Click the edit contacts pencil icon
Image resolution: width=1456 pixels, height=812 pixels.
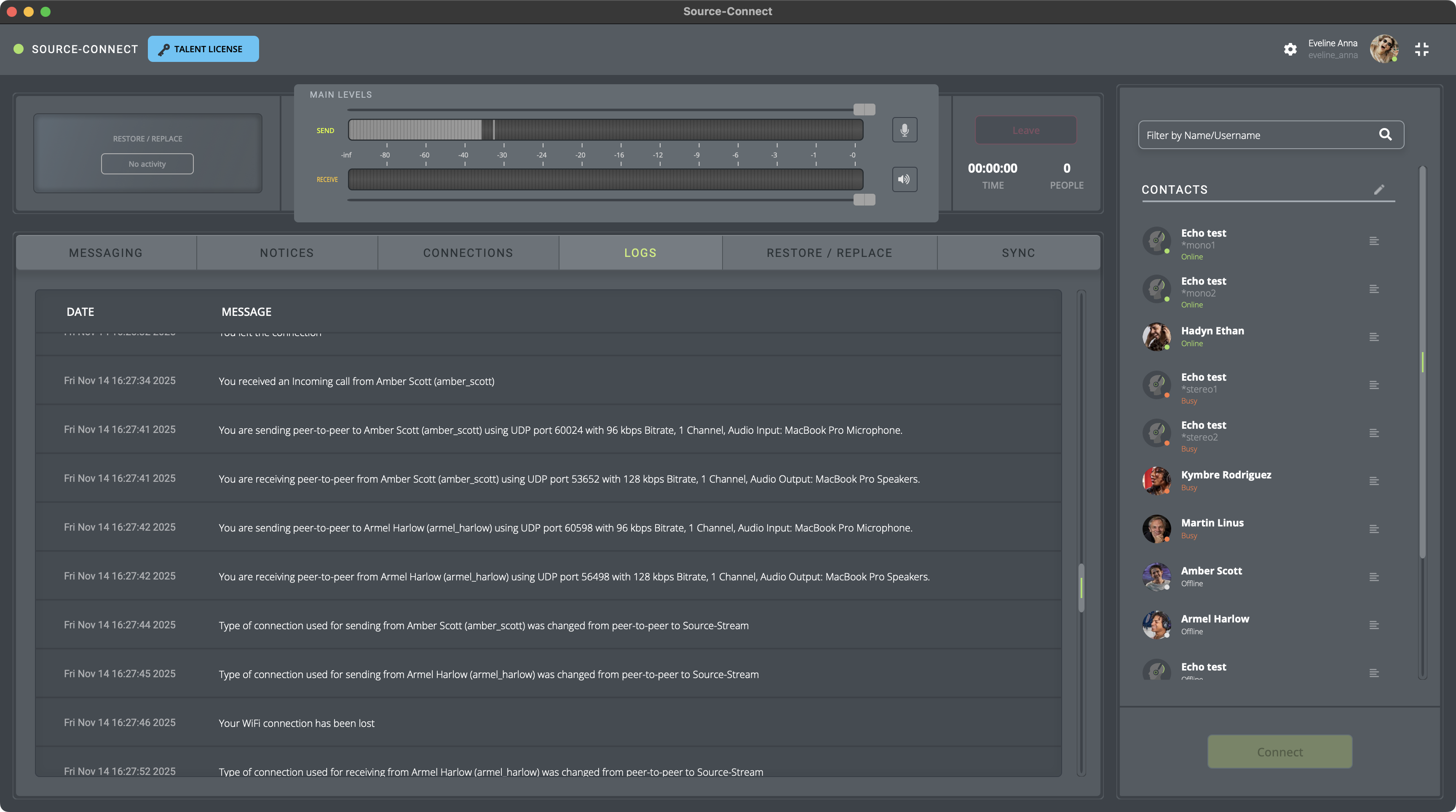1379,189
